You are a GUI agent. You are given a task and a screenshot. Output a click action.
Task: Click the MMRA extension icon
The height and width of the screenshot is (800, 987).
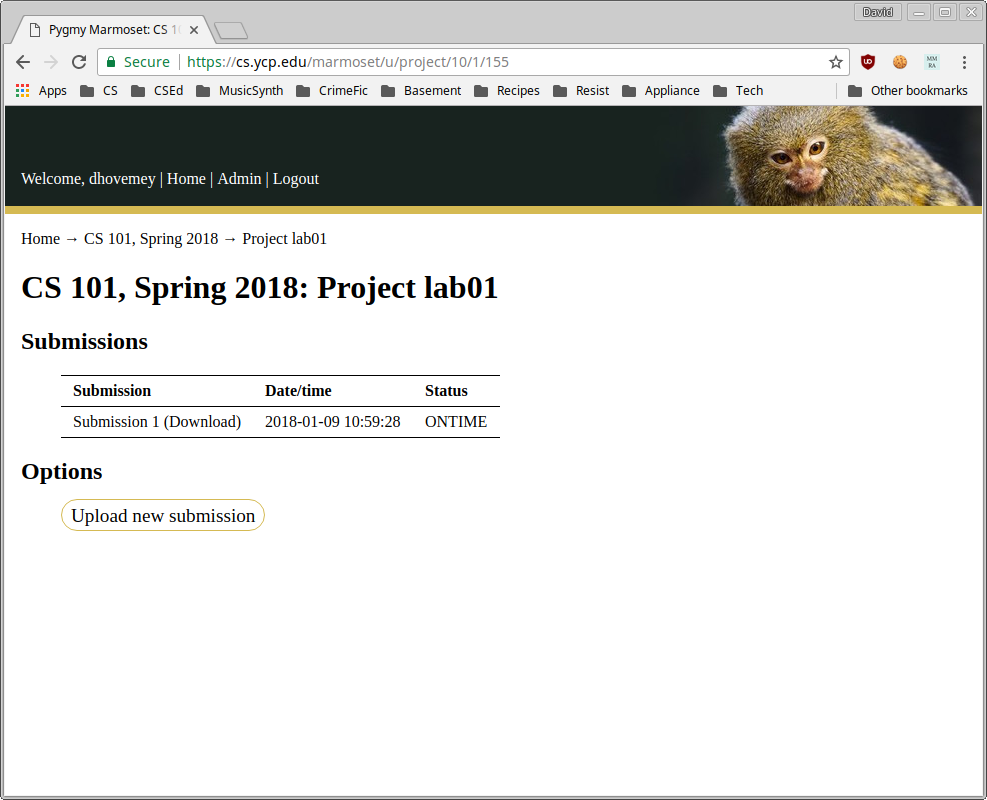tap(932, 62)
